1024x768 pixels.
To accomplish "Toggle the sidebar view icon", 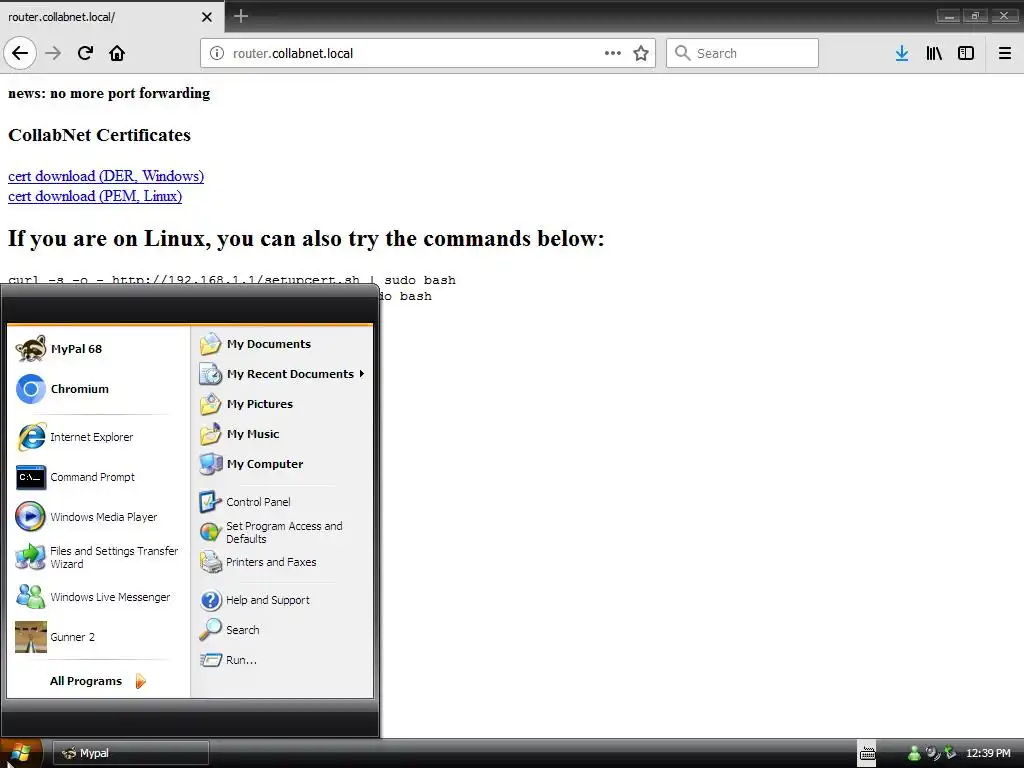I will (x=966, y=53).
